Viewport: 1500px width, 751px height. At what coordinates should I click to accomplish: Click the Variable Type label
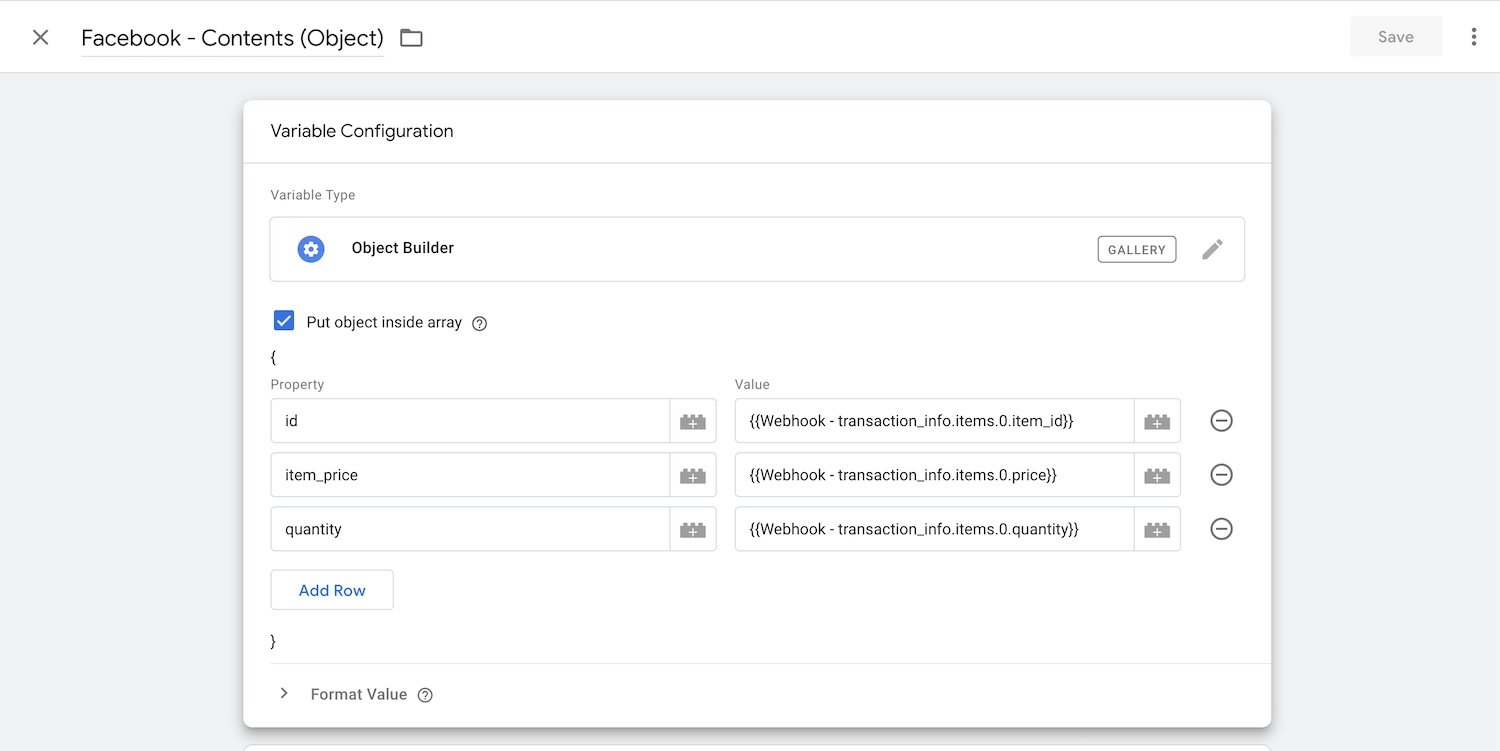coord(313,195)
